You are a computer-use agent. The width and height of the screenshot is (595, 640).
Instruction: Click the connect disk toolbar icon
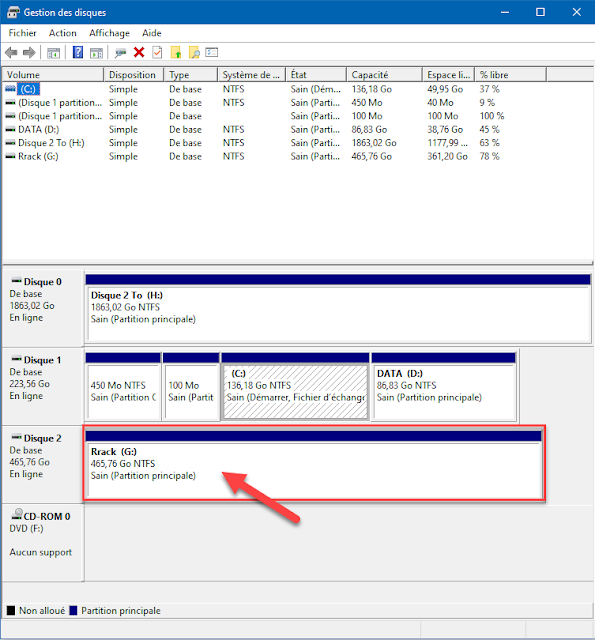pos(120,53)
